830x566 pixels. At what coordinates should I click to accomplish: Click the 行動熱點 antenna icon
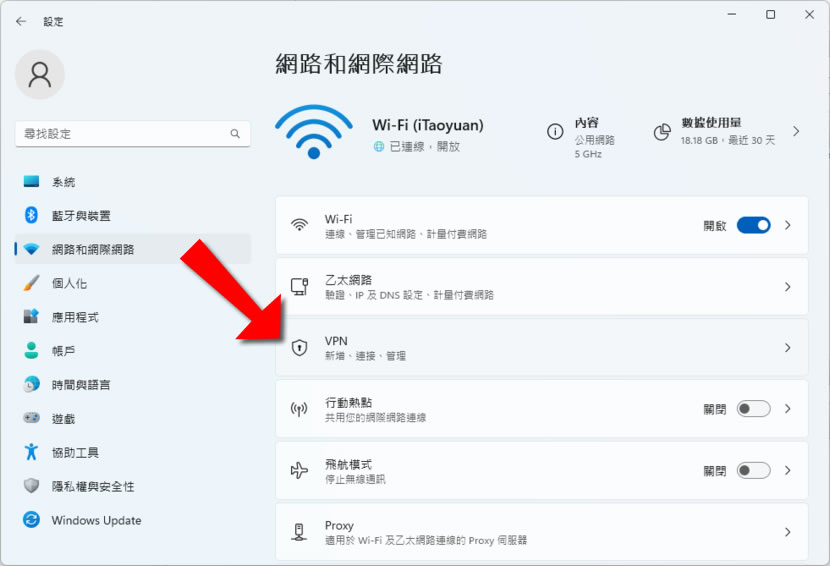[299, 409]
